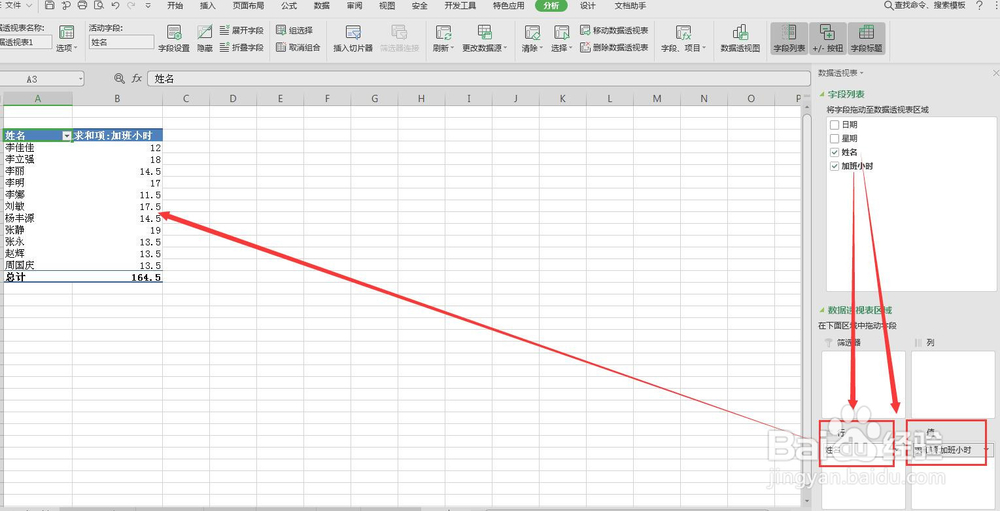Click 插入切片器 (Insert Slicer)

click(353, 38)
